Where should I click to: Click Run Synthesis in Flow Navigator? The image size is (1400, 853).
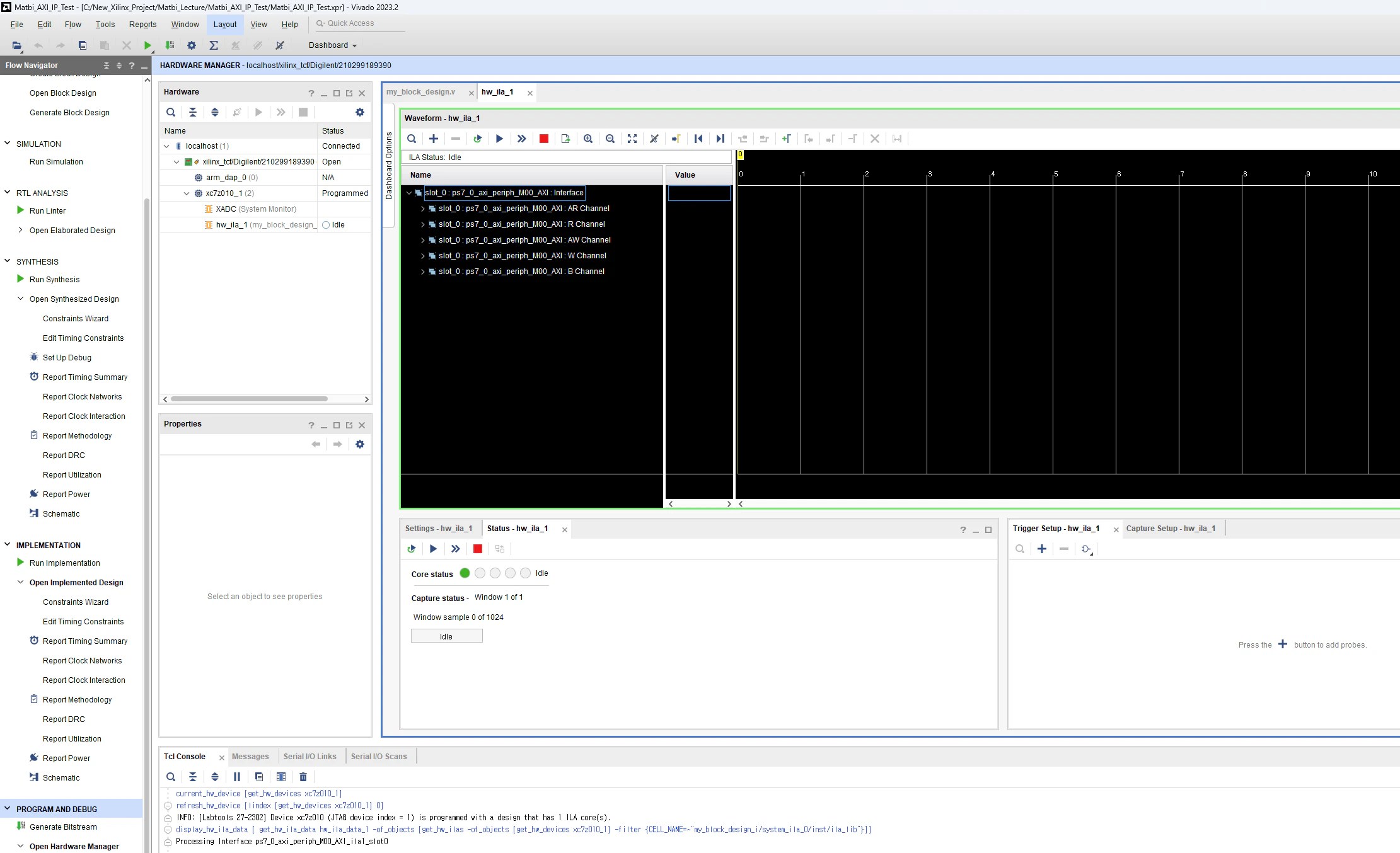point(54,280)
